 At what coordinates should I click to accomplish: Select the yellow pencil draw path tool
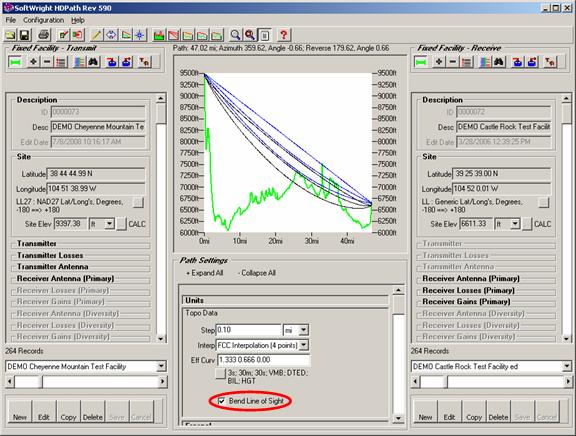click(96, 35)
